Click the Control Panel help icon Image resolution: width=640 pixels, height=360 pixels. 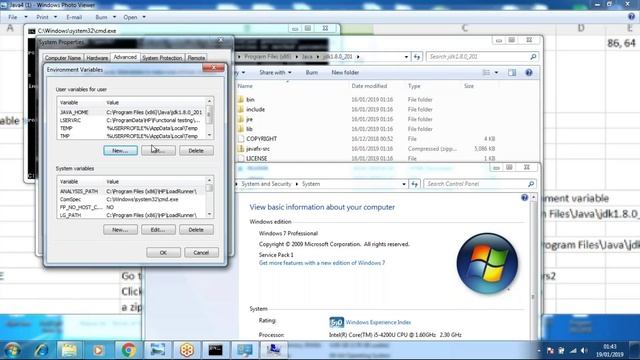point(524,198)
